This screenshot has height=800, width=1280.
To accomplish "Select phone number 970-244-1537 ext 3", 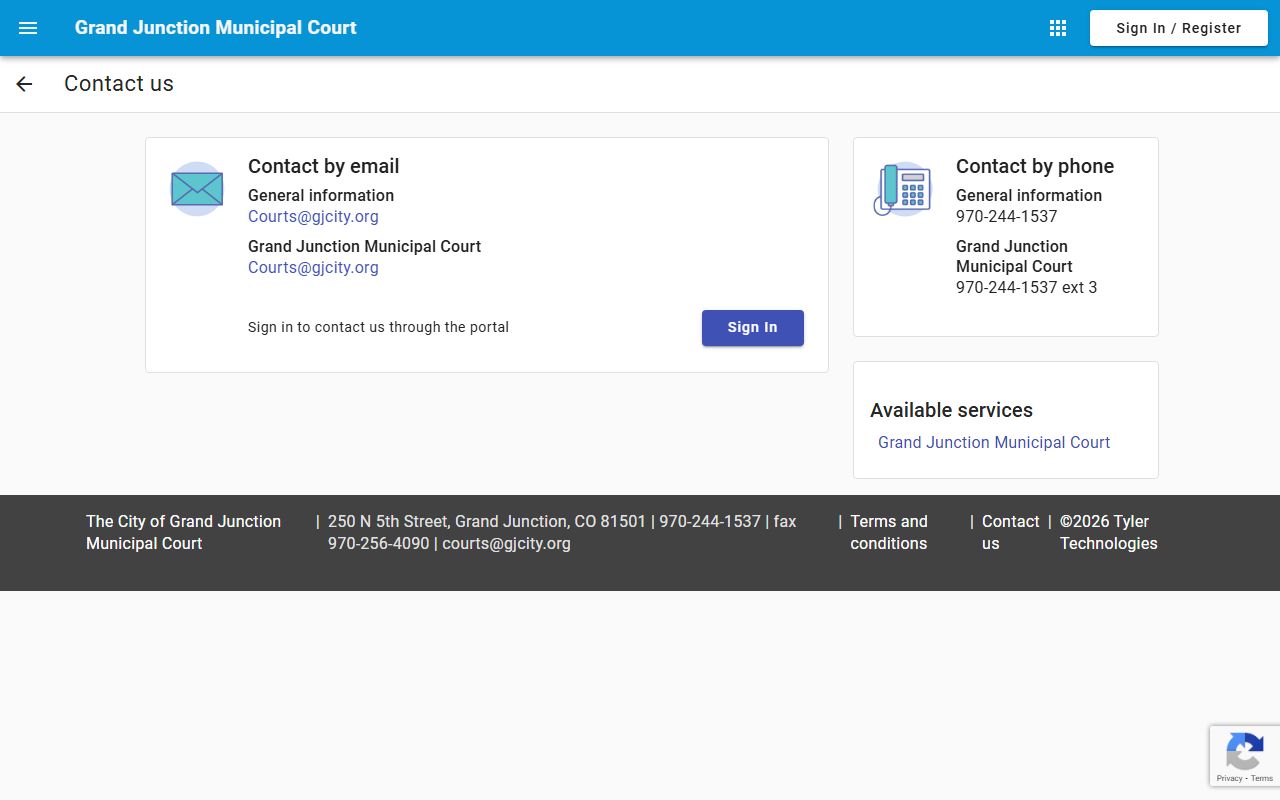I will point(1026,287).
